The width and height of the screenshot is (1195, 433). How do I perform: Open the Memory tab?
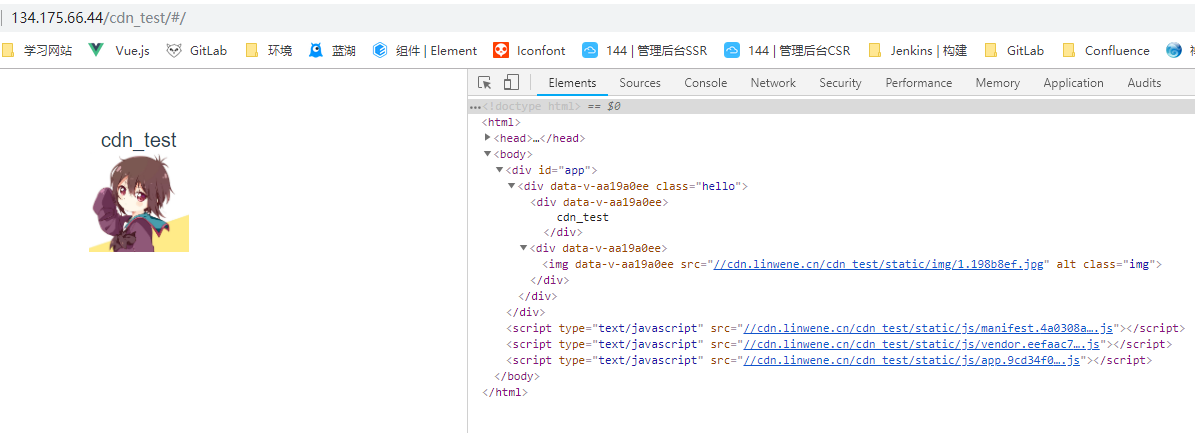click(998, 83)
